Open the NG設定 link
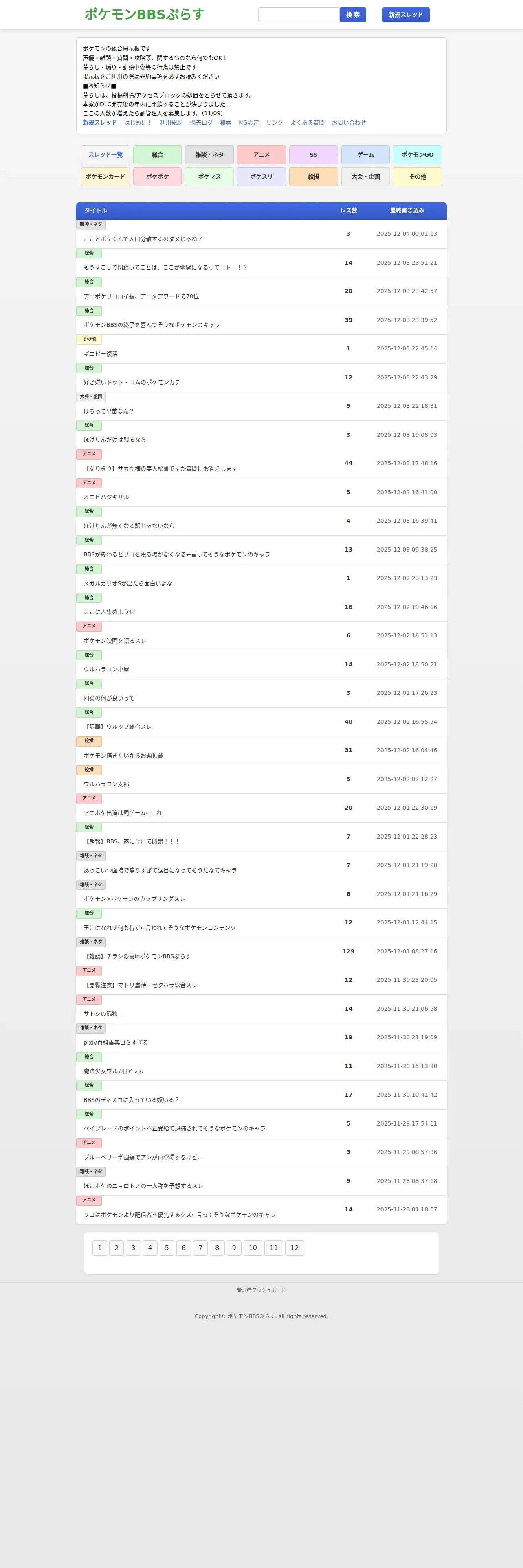The height and width of the screenshot is (1568, 523). (x=248, y=123)
